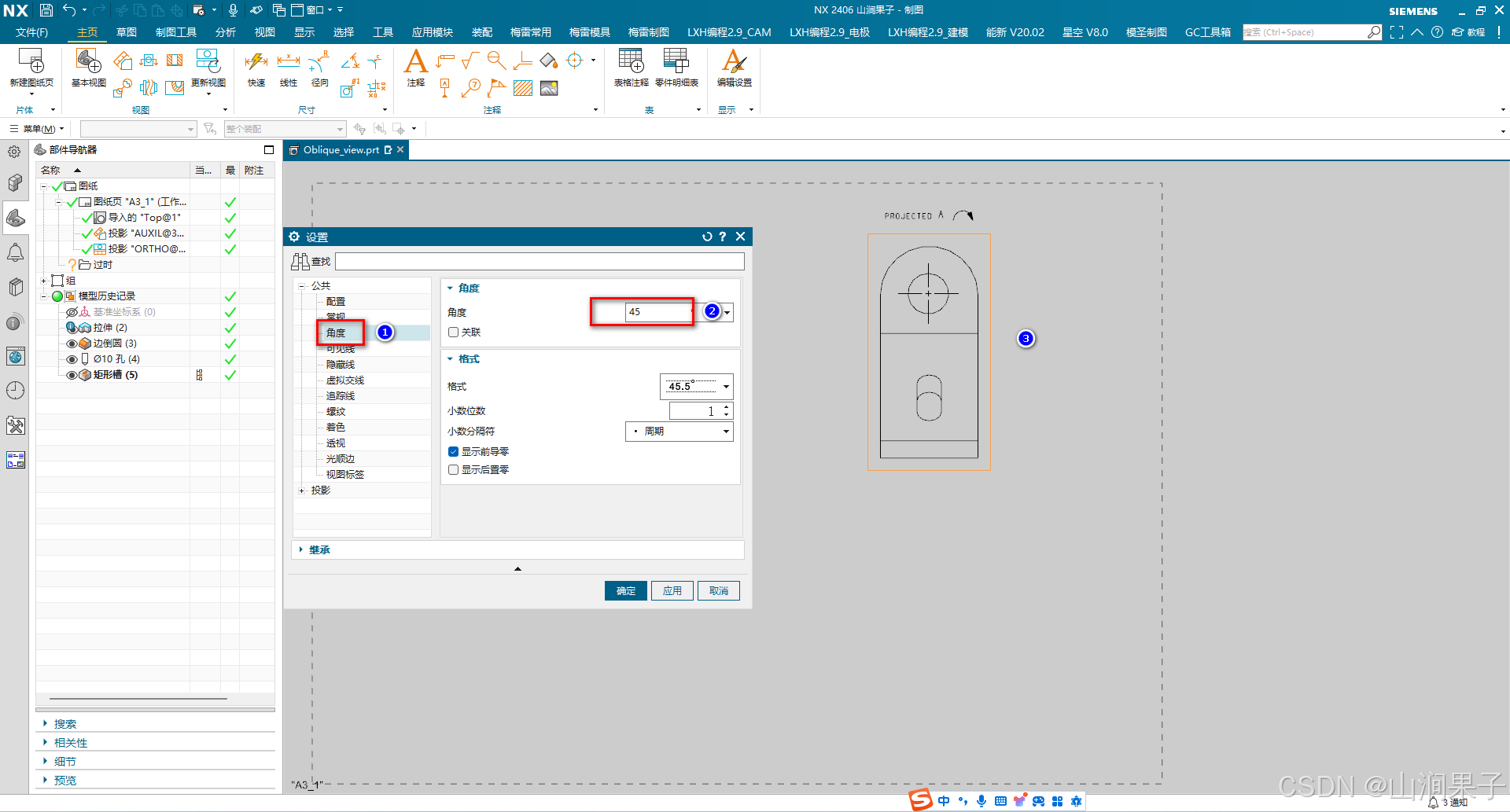Click 确定 to confirm settings
This screenshot has height=812, width=1510.
coord(626,591)
